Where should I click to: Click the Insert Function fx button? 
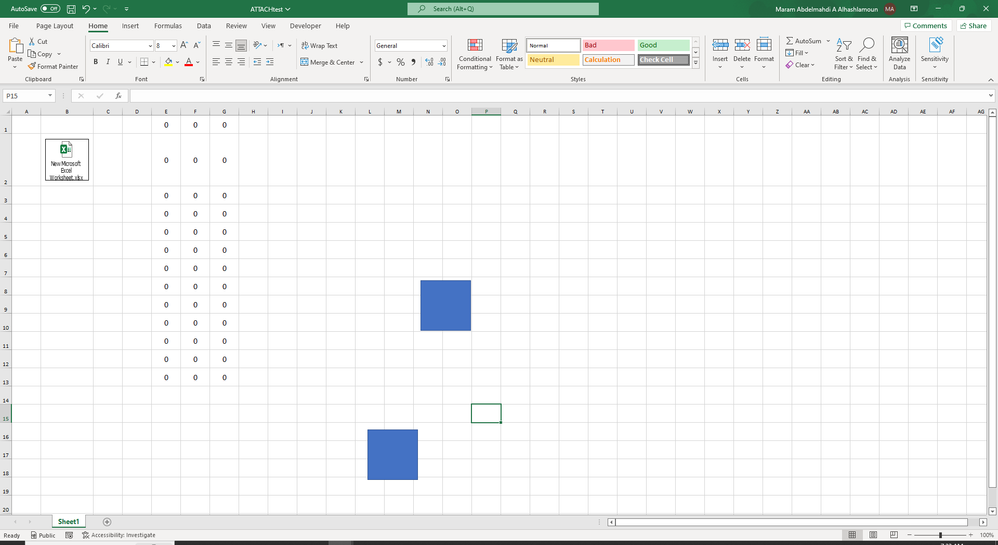click(118, 96)
